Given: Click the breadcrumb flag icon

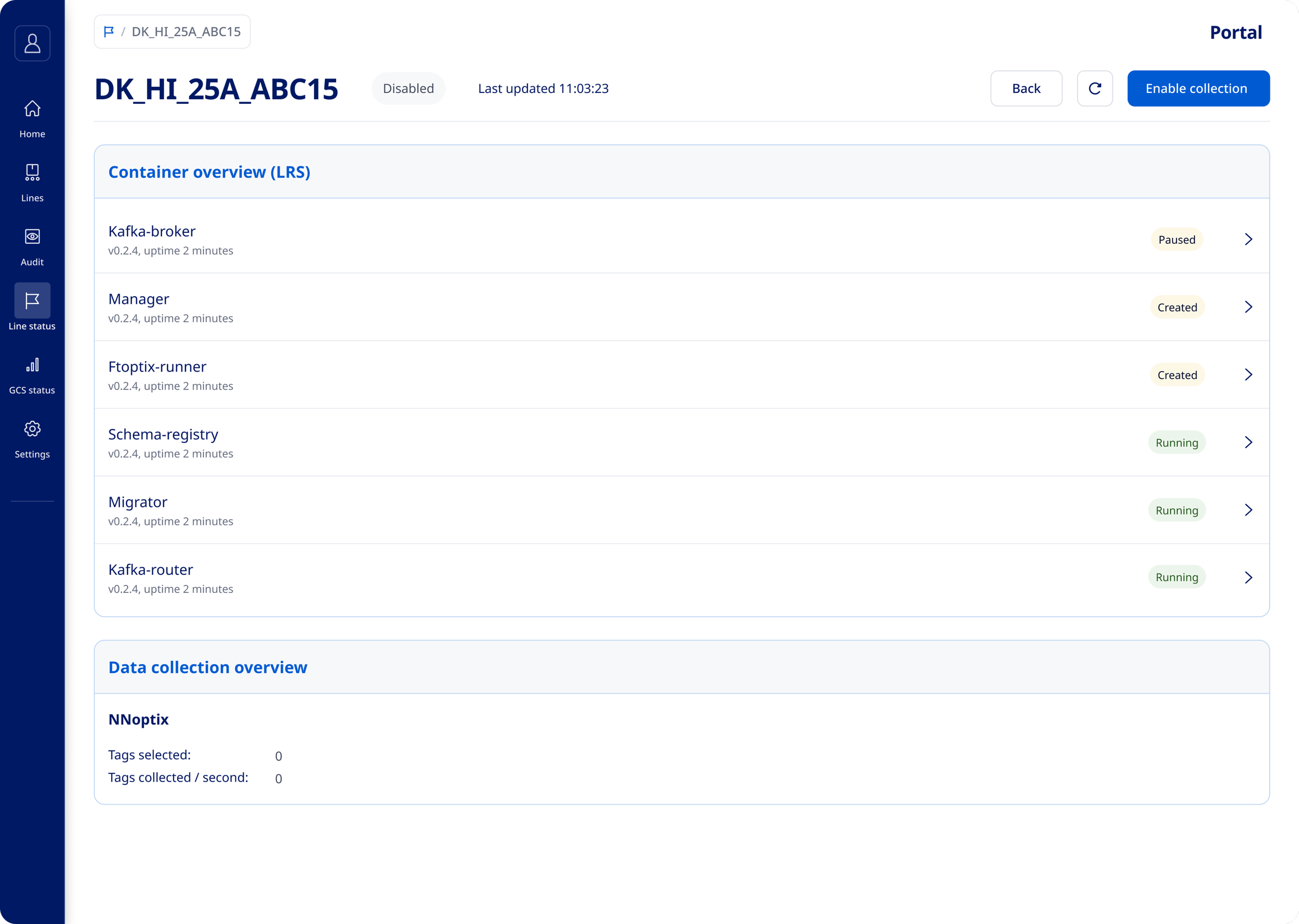Looking at the screenshot, I should [109, 32].
